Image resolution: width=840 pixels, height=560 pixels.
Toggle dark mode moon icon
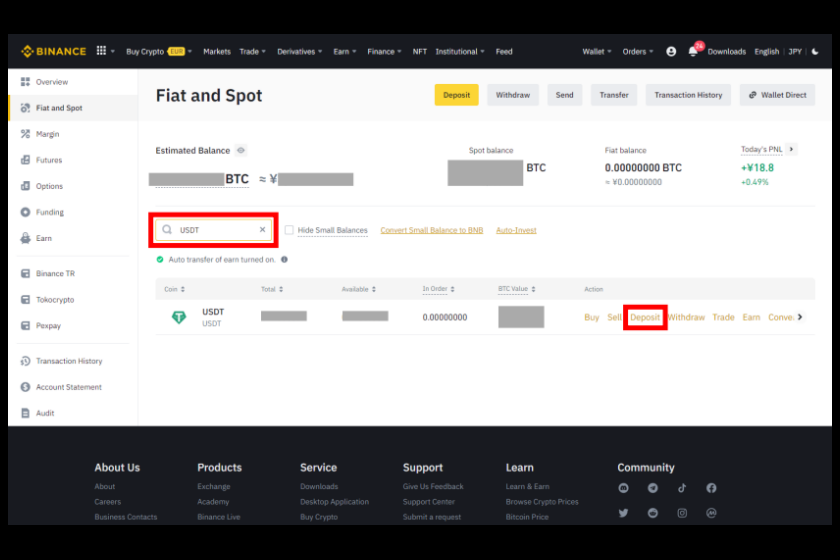[x=815, y=51]
